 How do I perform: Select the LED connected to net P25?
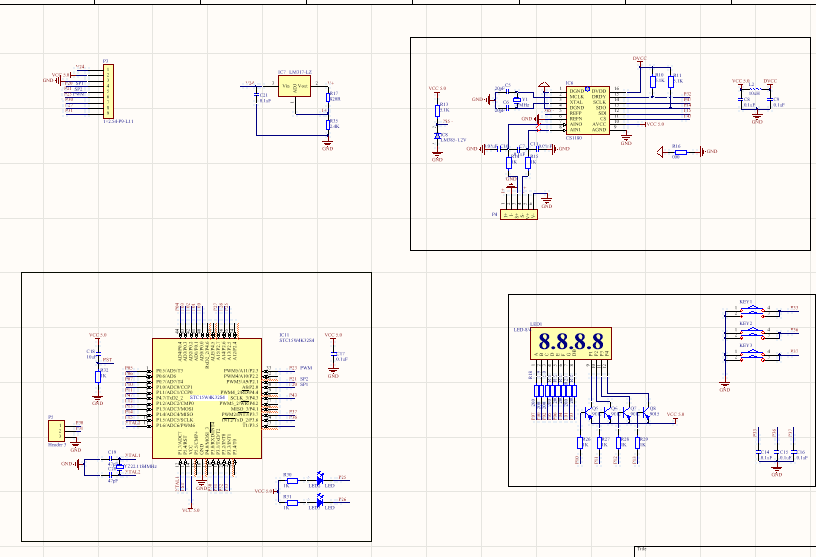[320, 479]
